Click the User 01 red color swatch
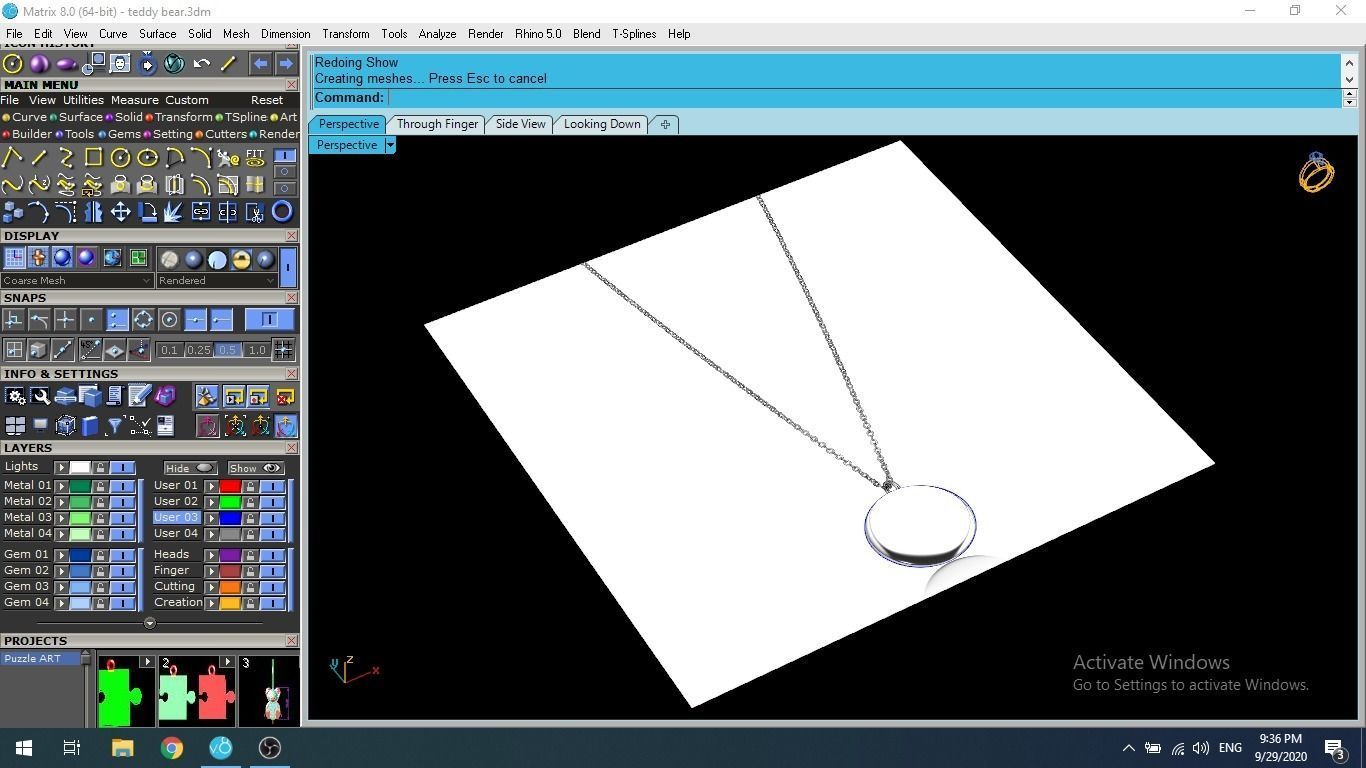Viewport: 1366px width, 768px height. click(x=230, y=486)
